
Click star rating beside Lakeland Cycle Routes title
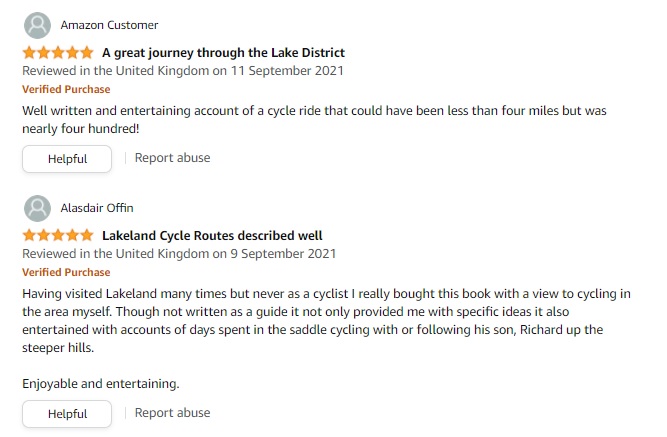(x=58, y=235)
